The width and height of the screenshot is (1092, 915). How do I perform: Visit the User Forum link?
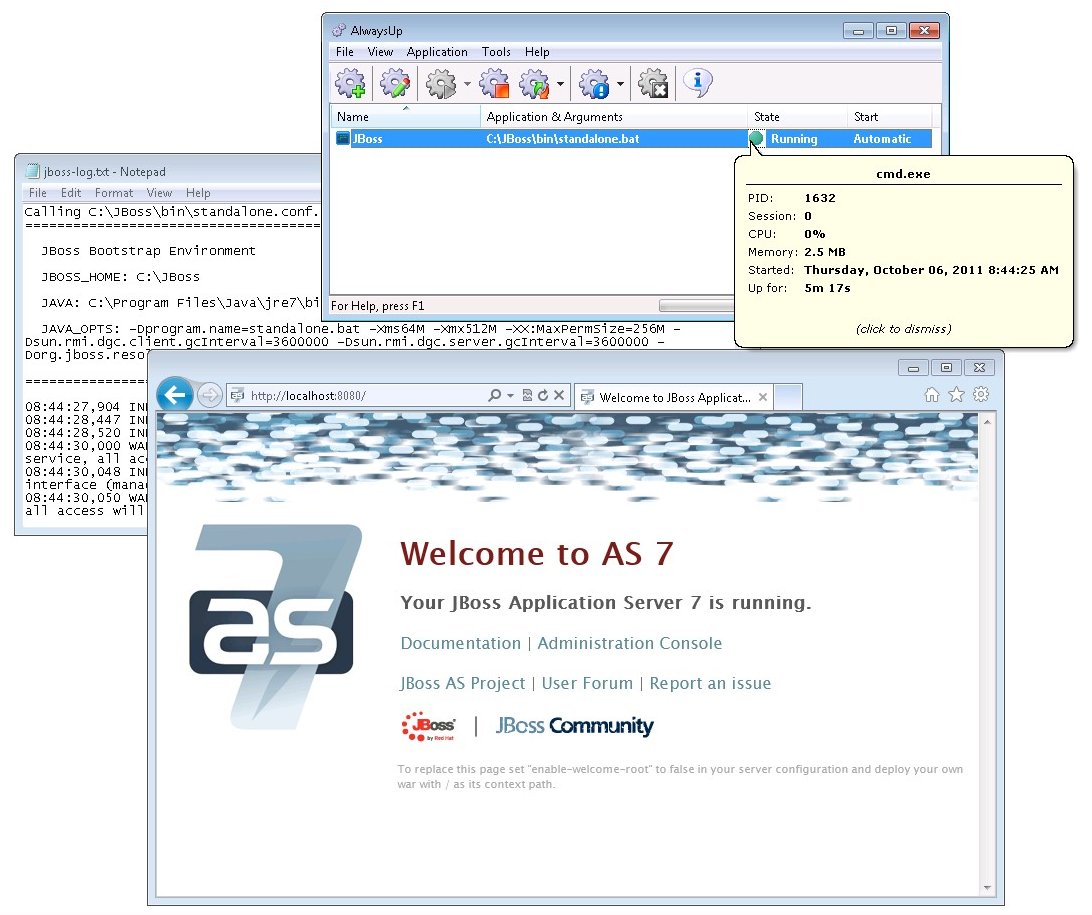point(587,683)
